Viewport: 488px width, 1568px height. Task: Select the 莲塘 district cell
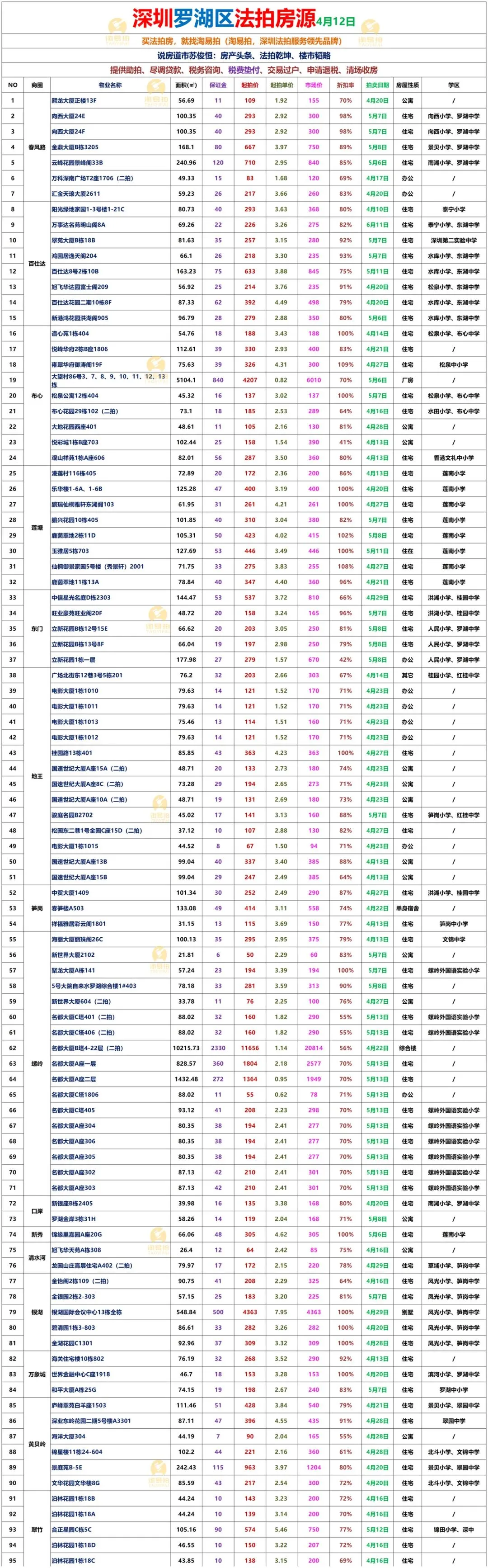37,528
